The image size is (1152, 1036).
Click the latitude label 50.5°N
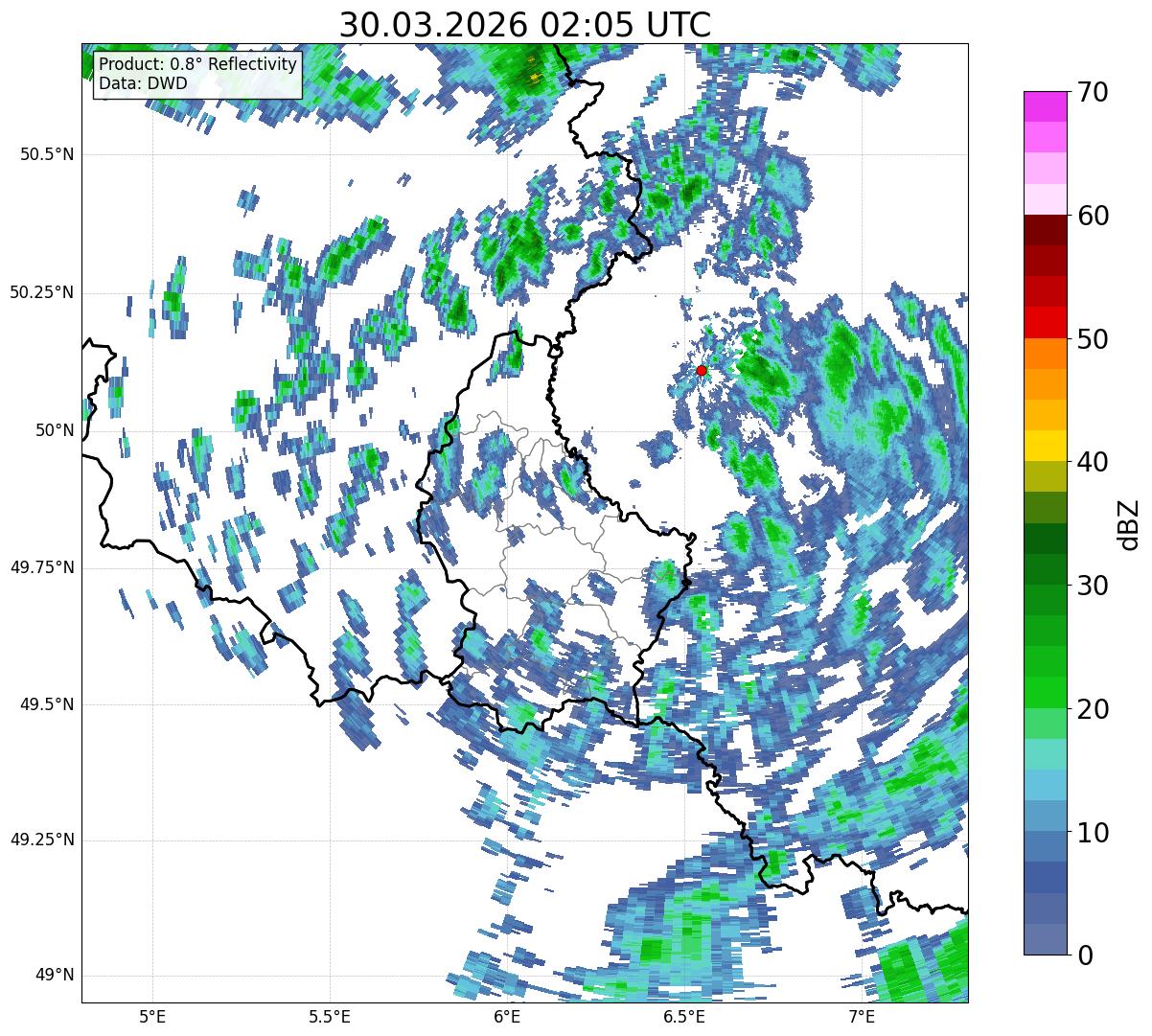click(x=47, y=154)
